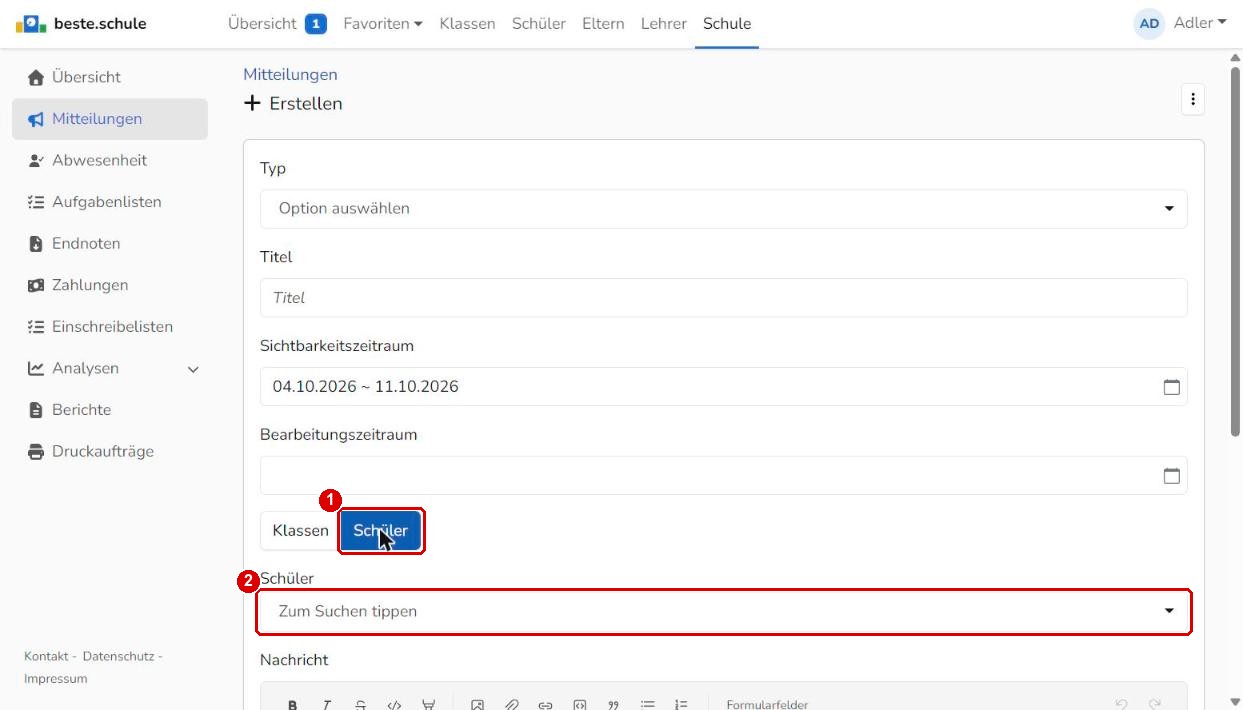Open Berichte in the sidebar
Viewport: 1243px width, 710px height.
[x=110, y=410]
